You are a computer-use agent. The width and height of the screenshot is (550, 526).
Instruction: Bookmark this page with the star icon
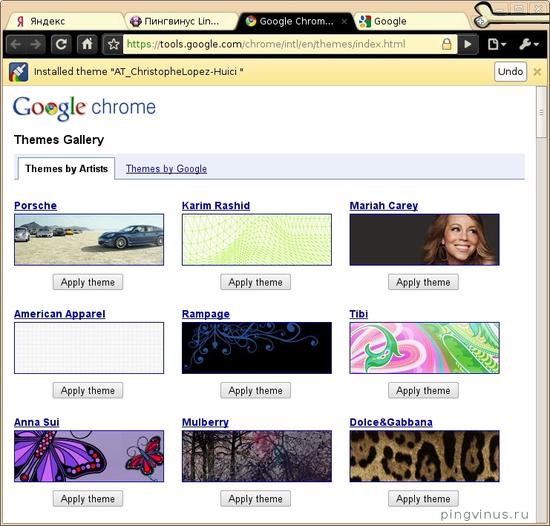point(113,44)
